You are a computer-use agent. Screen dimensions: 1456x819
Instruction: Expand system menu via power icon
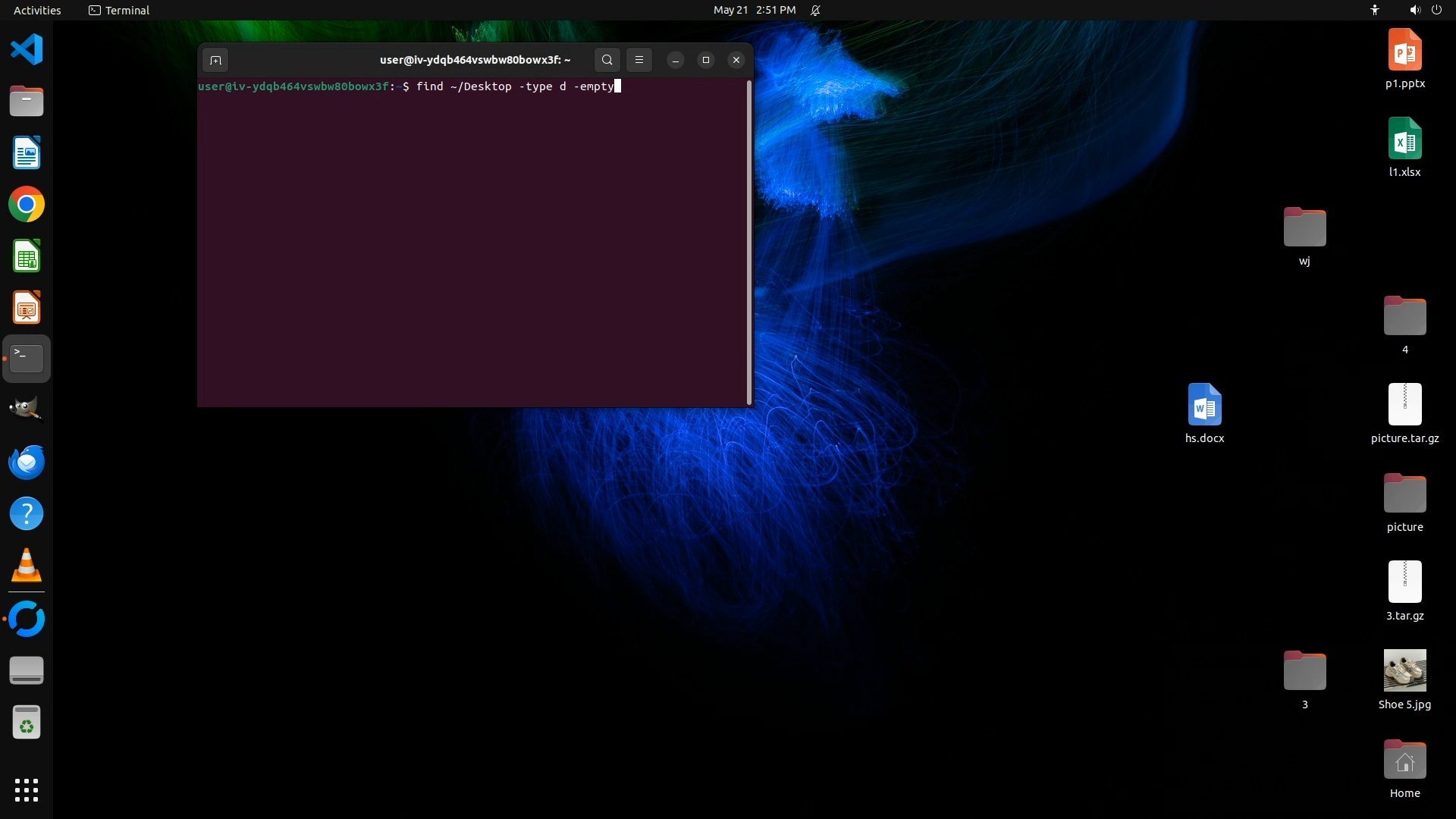click(x=1436, y=10)
